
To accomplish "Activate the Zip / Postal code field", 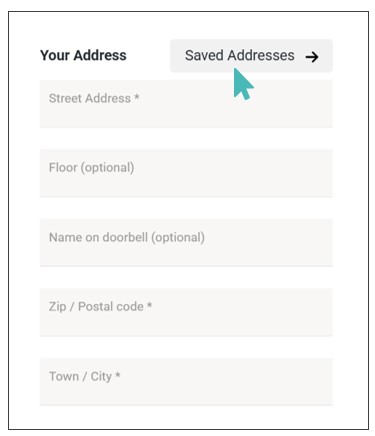I will pos(186,312).
